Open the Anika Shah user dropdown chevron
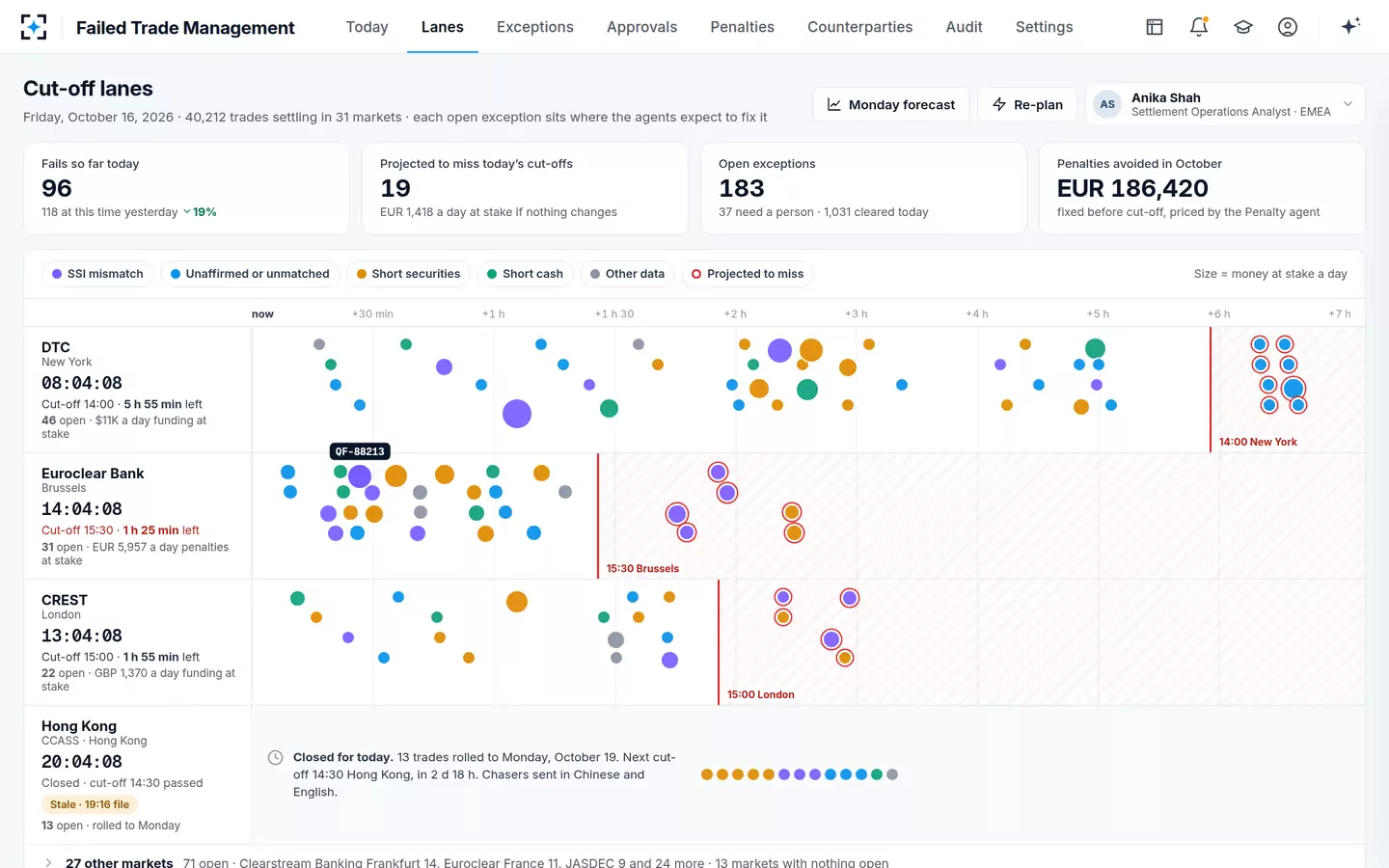1389x868 pixels. [1348, 104]
